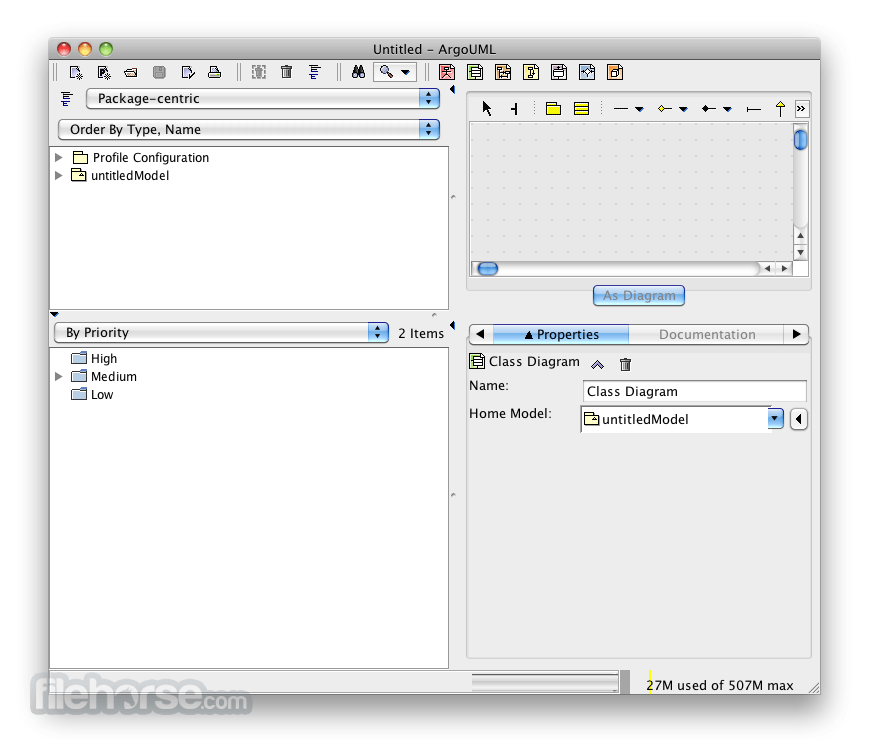Image resolution: width=875 pixels, height=745 pixels.
Task: Create a new Activity diagram
Action: (x=586, y=72)
